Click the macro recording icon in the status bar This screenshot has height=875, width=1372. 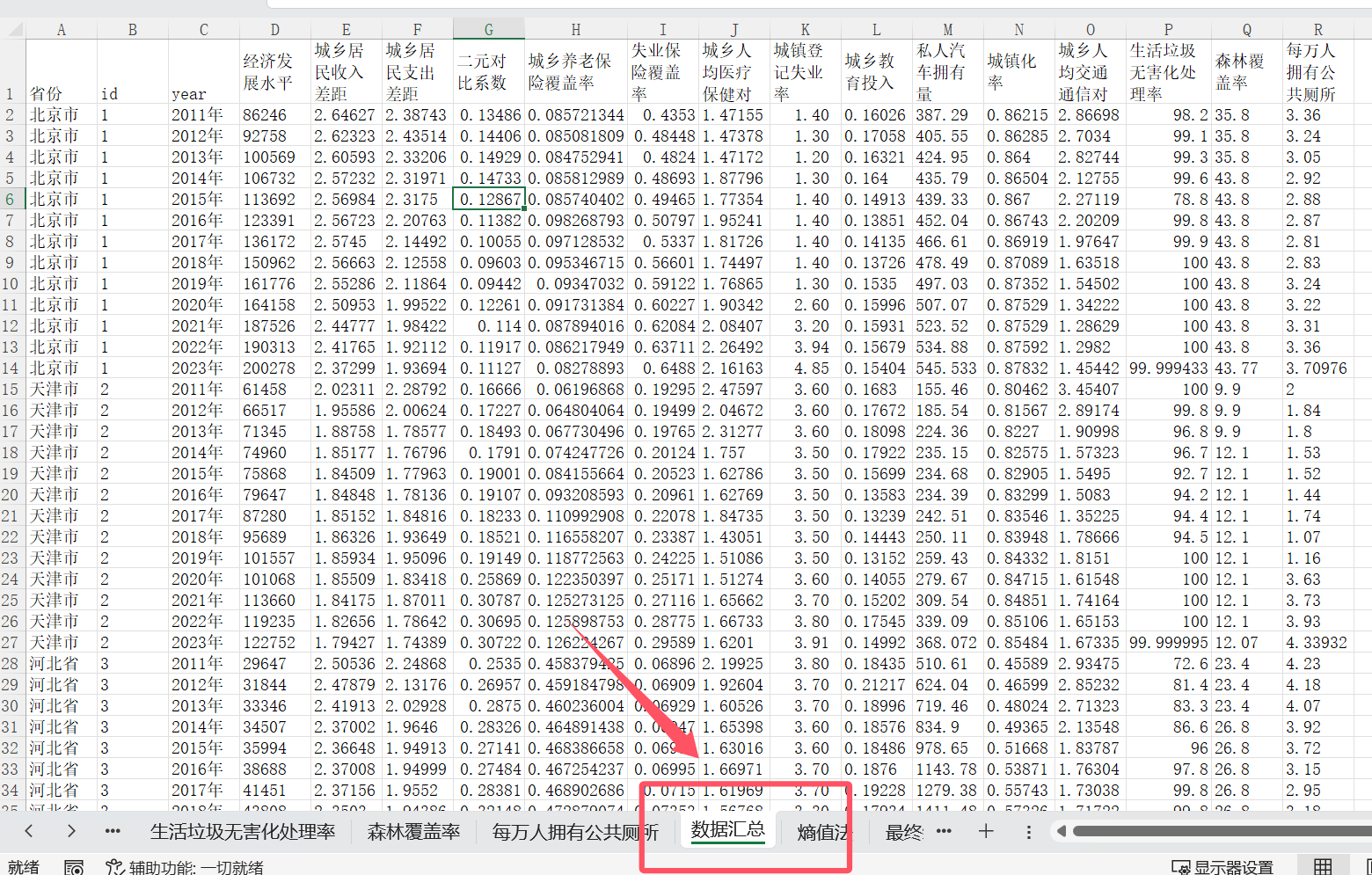74,867
